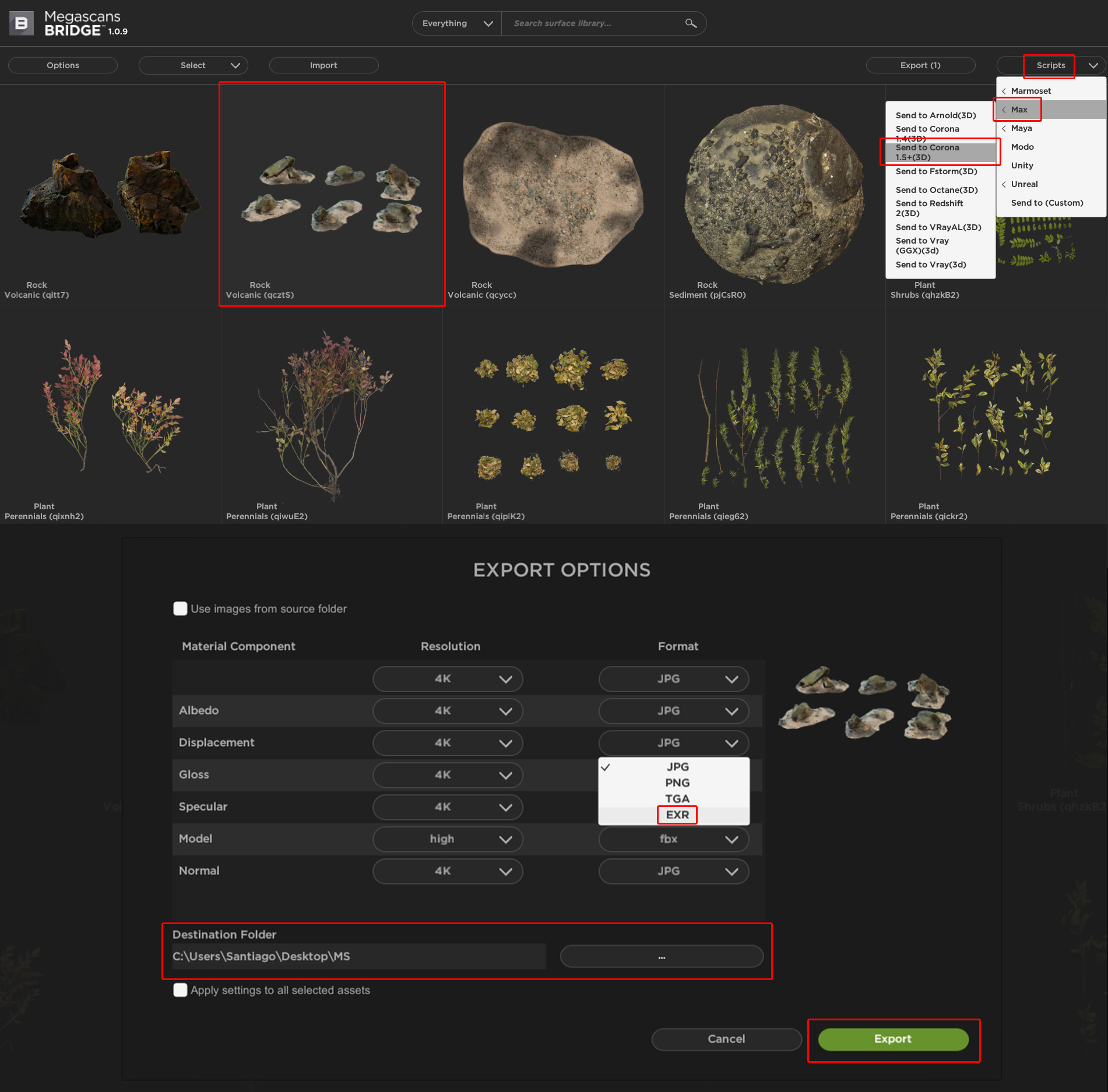Select Rock Sediment (pjCsR0) sphere thumbnail
This screenshot has height=1092, width=1108.
coord(775,194)
